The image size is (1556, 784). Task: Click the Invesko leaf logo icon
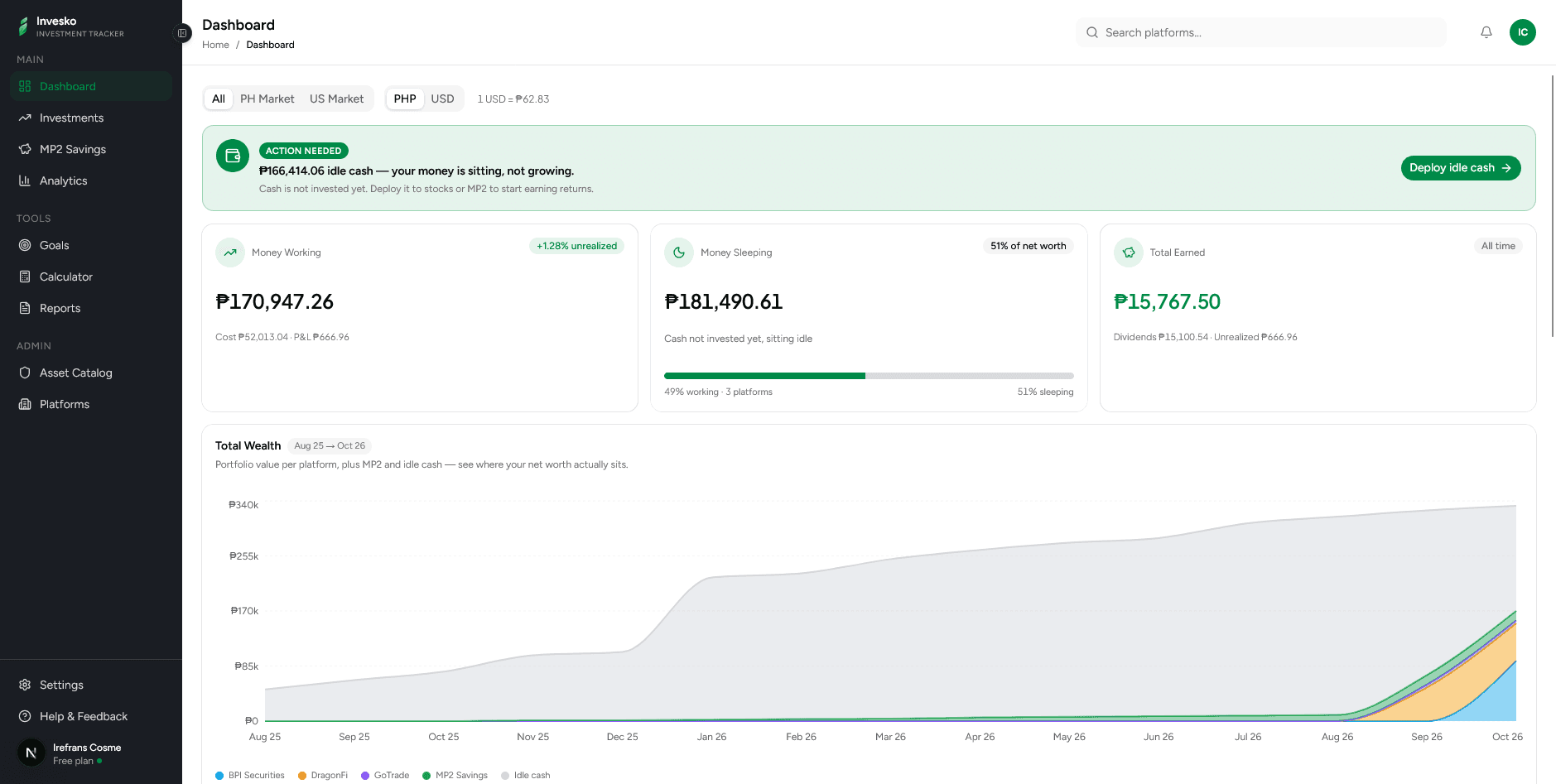(23, 27)
